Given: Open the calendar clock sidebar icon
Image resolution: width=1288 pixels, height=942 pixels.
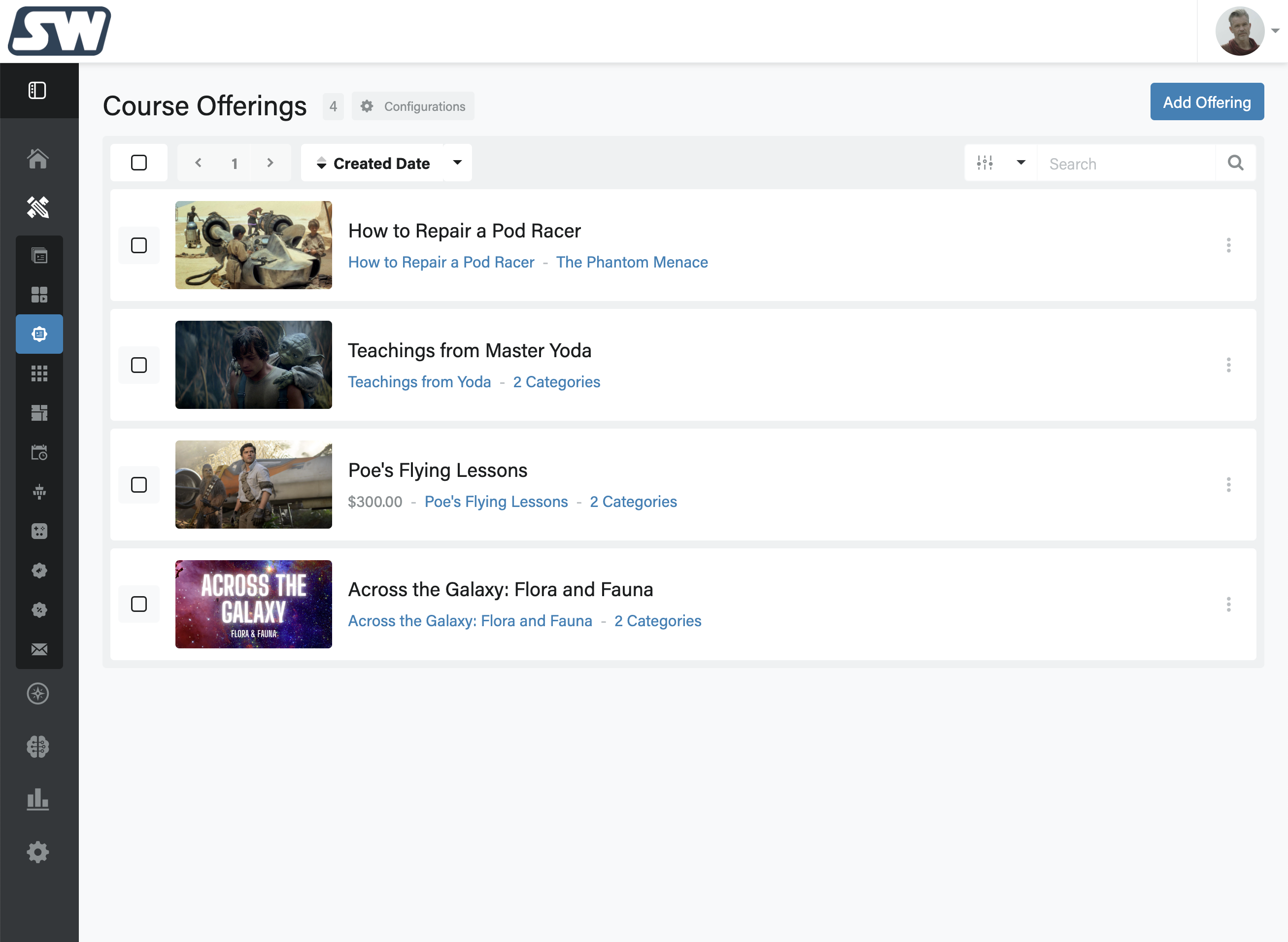Looking at the screenshot, I should pos(39,453).
